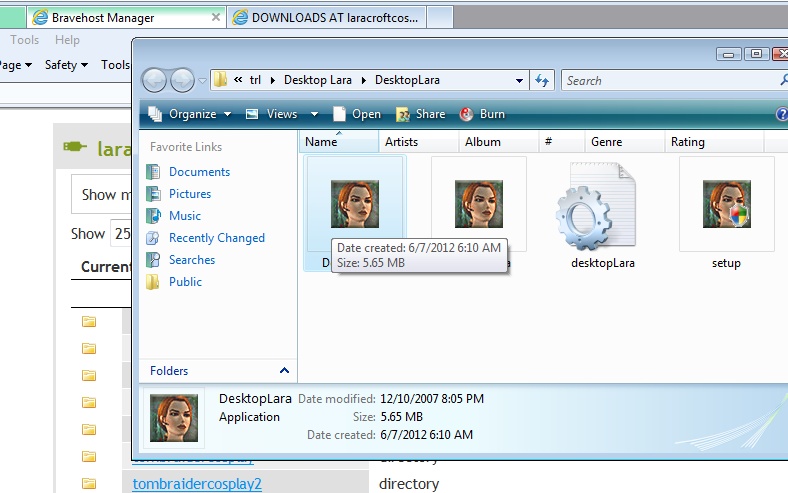The height and width of the screenshot is (493, 788).
Task: Click the trl breadcrumb in the address bar
Action: 255,80
